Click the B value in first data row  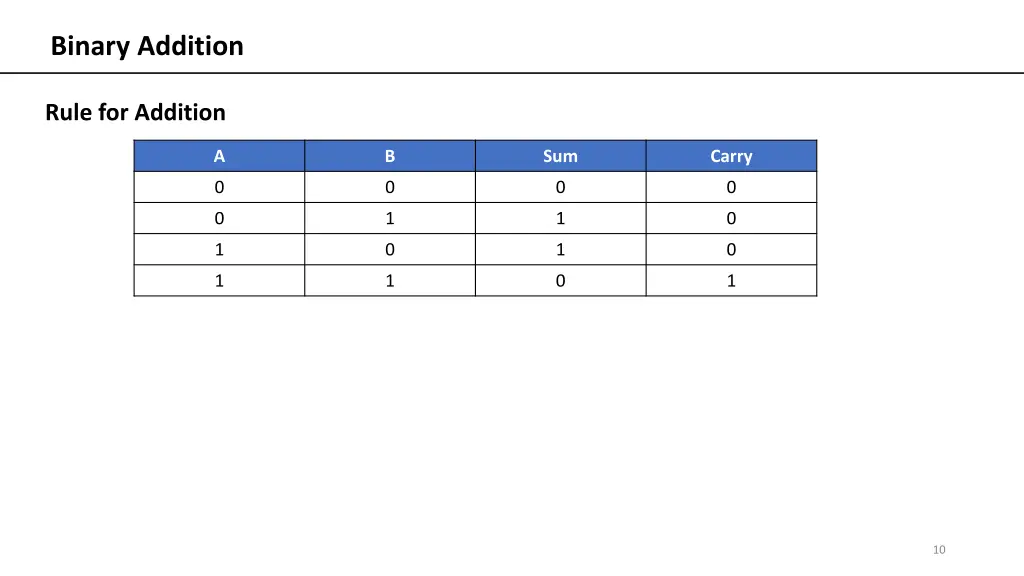[390, 187]
